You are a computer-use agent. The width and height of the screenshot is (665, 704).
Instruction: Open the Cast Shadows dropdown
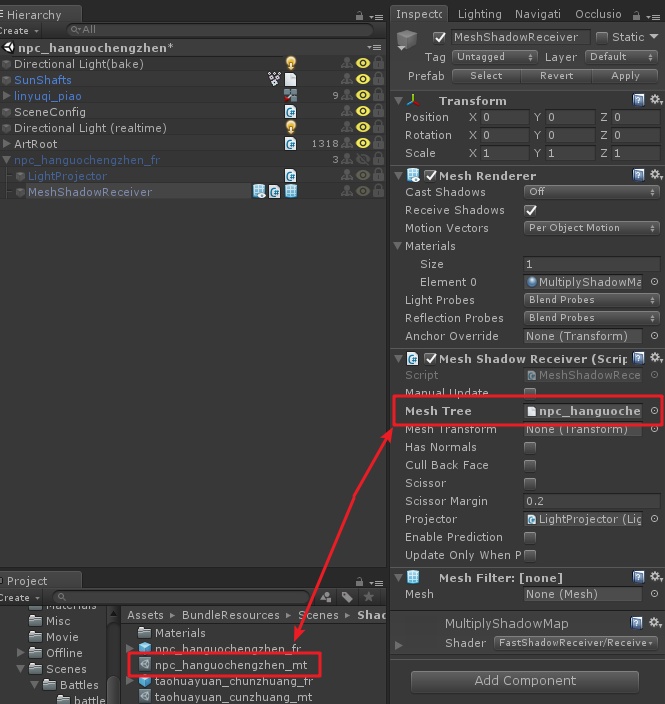point(592,192)
